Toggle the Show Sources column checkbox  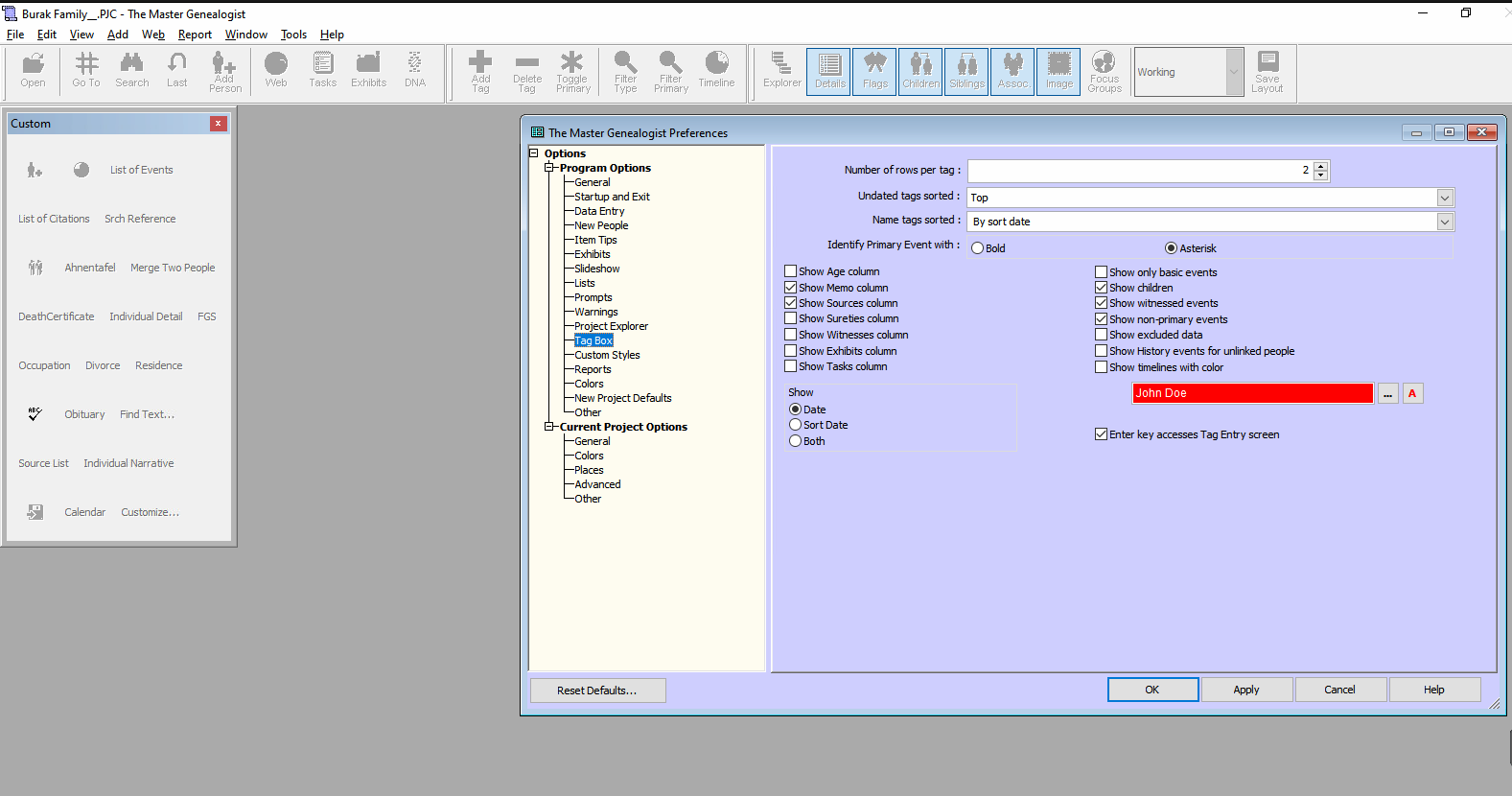click(791, 303)
